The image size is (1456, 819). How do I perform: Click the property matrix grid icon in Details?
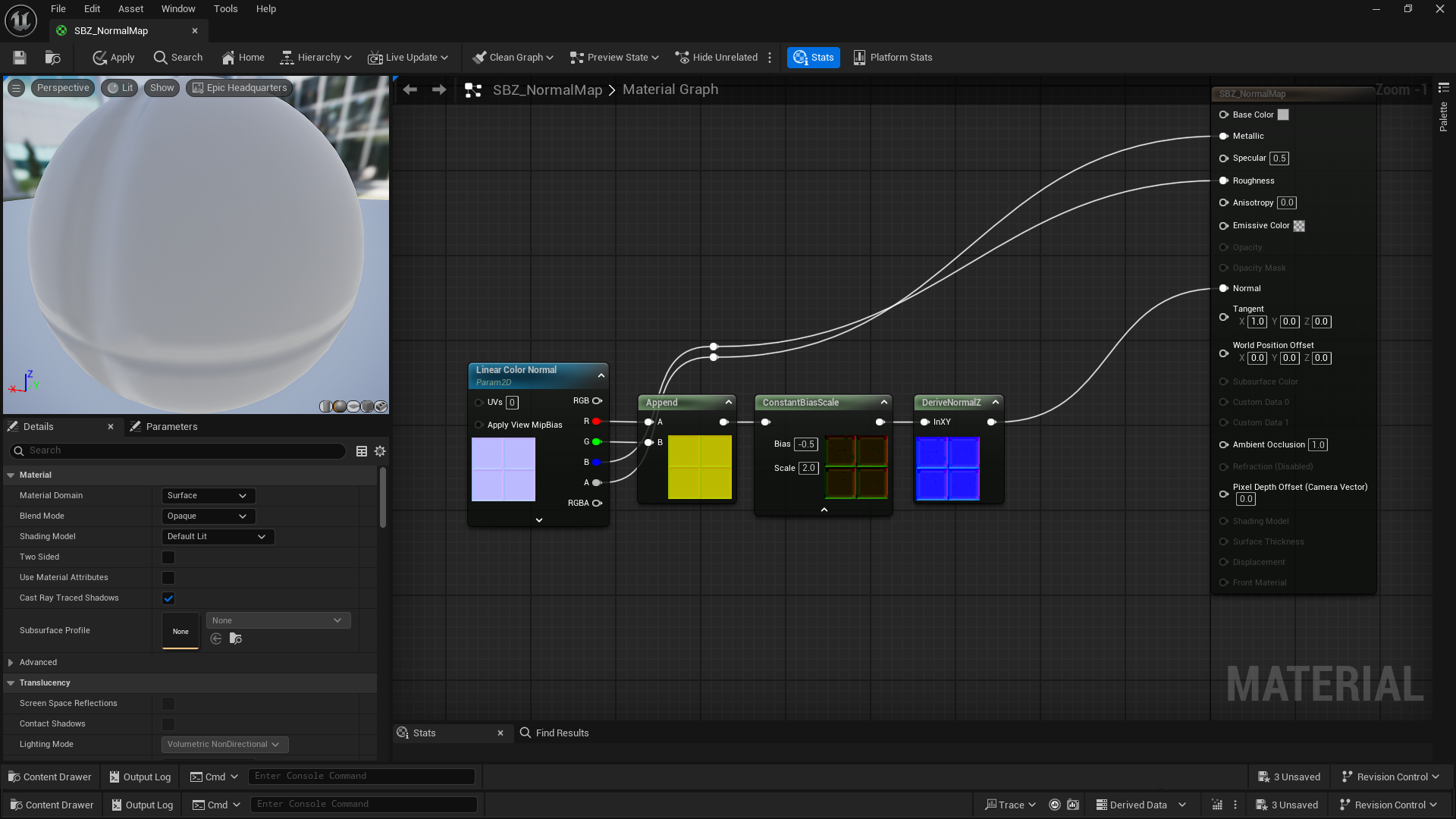point(362,451)
